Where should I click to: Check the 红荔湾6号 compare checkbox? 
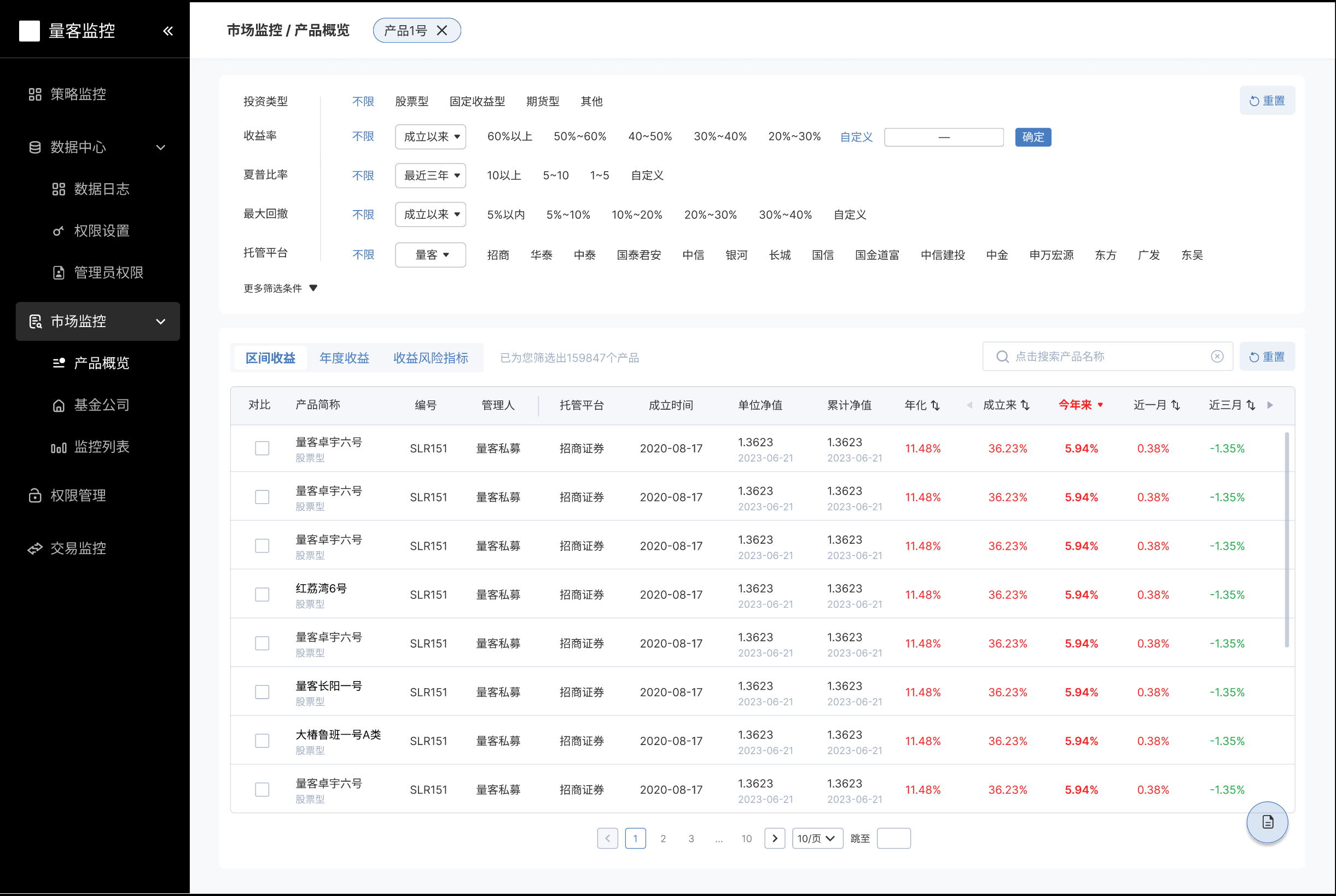(262, 594)
